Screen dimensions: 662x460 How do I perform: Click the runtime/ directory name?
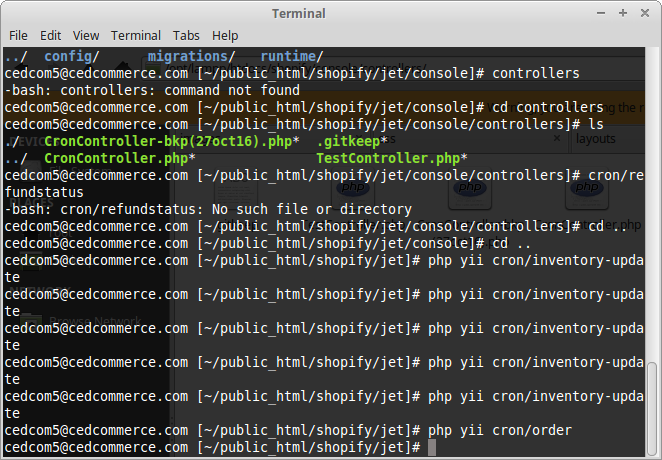pyautogui.click(x=291, y=57)
